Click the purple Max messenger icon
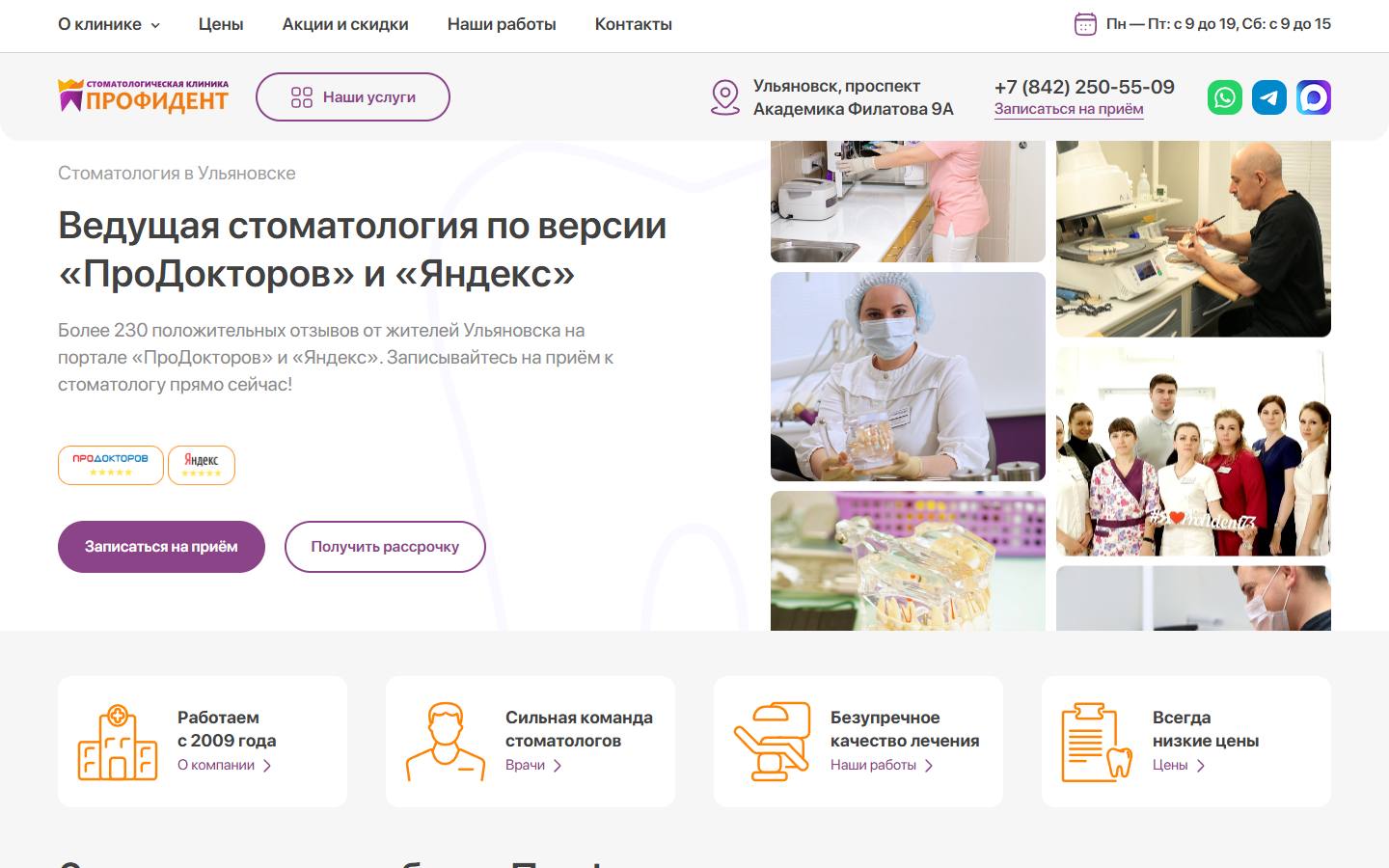Screen dimensions: 1389x868 pyautogui.click(x=1314, y=97)
